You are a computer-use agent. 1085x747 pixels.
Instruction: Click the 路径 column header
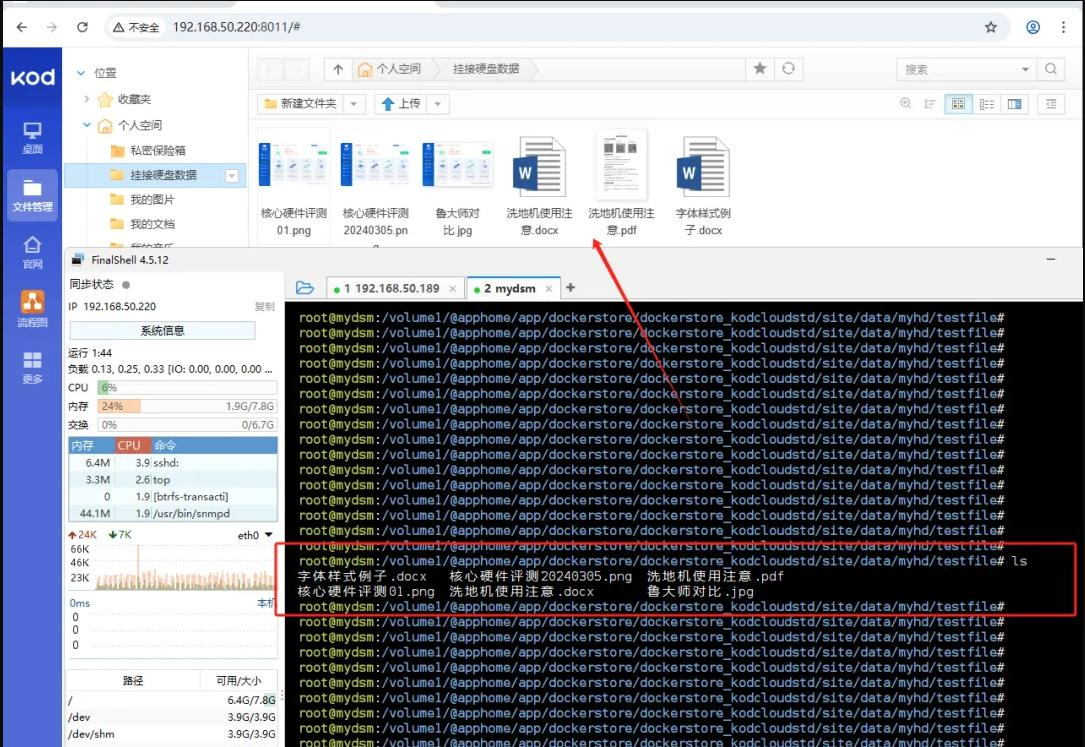click(x=133, y=681)
